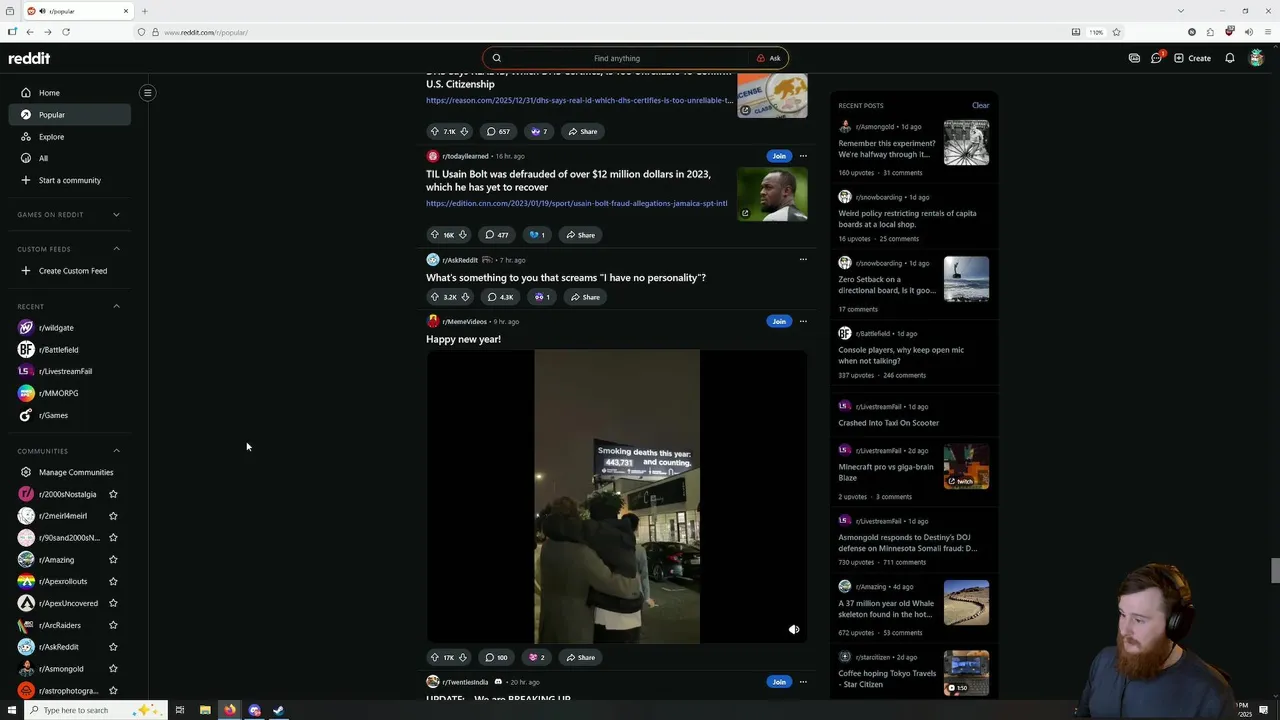Open the notifications bell
Screen dimensions: 1280x720
coord(1230,58)
